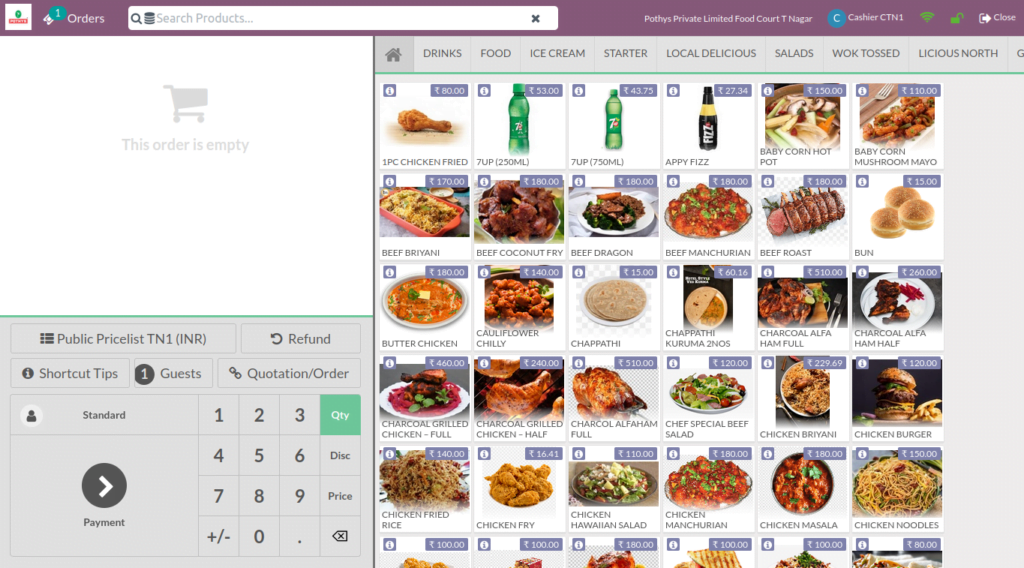
Task: Click the backspace key on the numpad
Action: click(340, 536)
